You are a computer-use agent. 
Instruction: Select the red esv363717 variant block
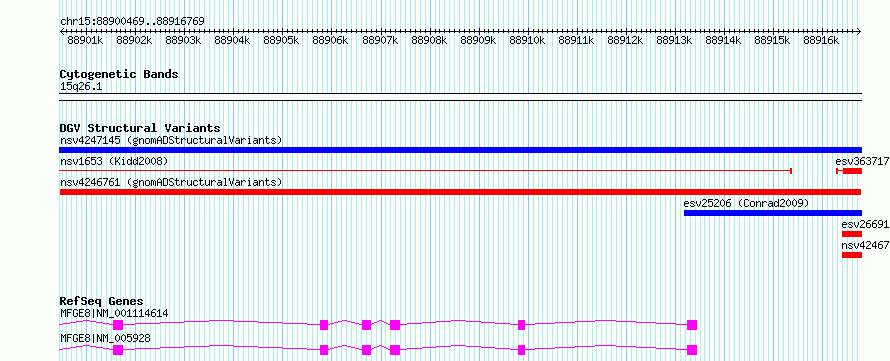852,171
